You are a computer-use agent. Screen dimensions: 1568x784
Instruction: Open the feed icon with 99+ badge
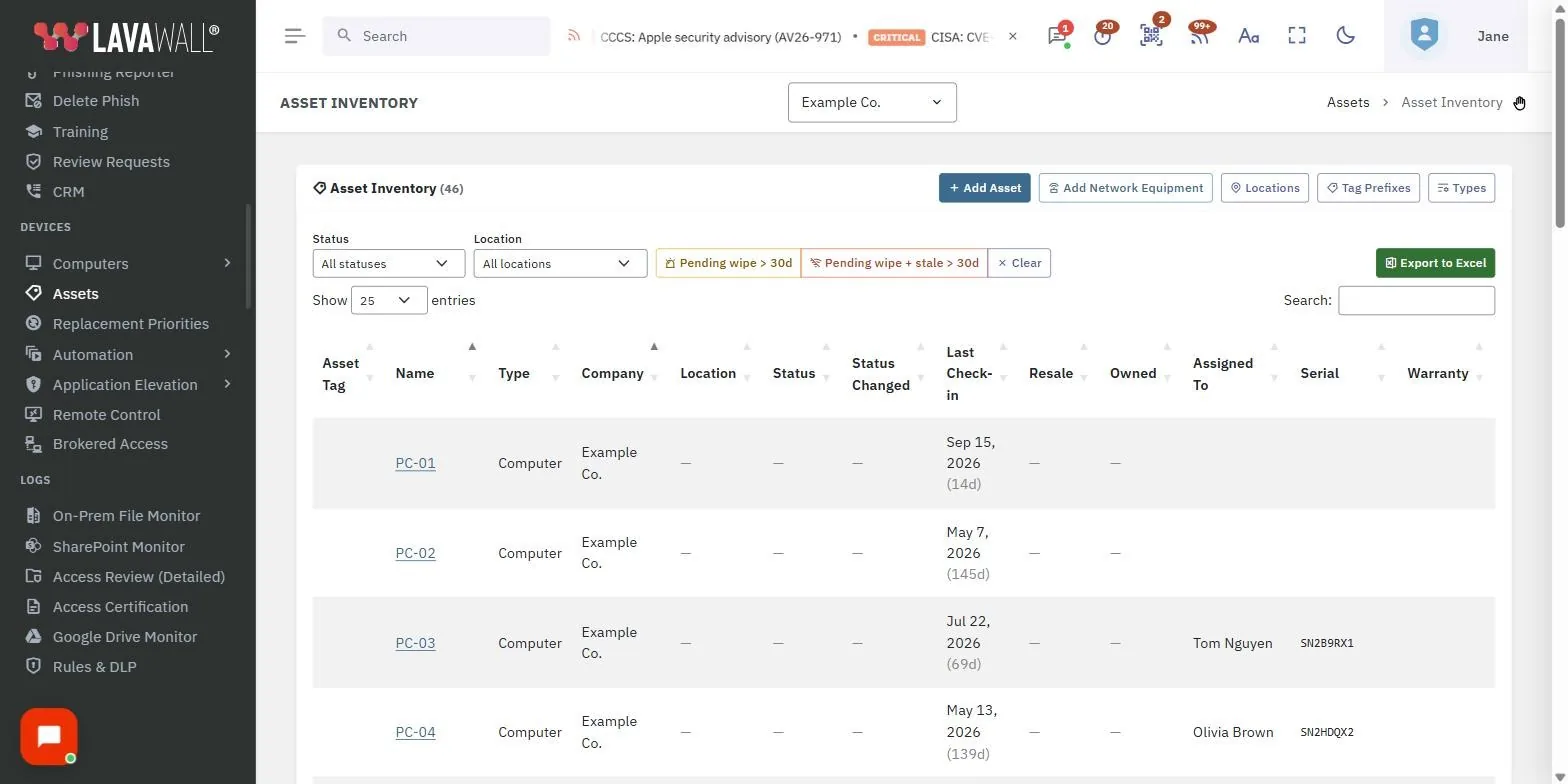[x=1199, y=36]
